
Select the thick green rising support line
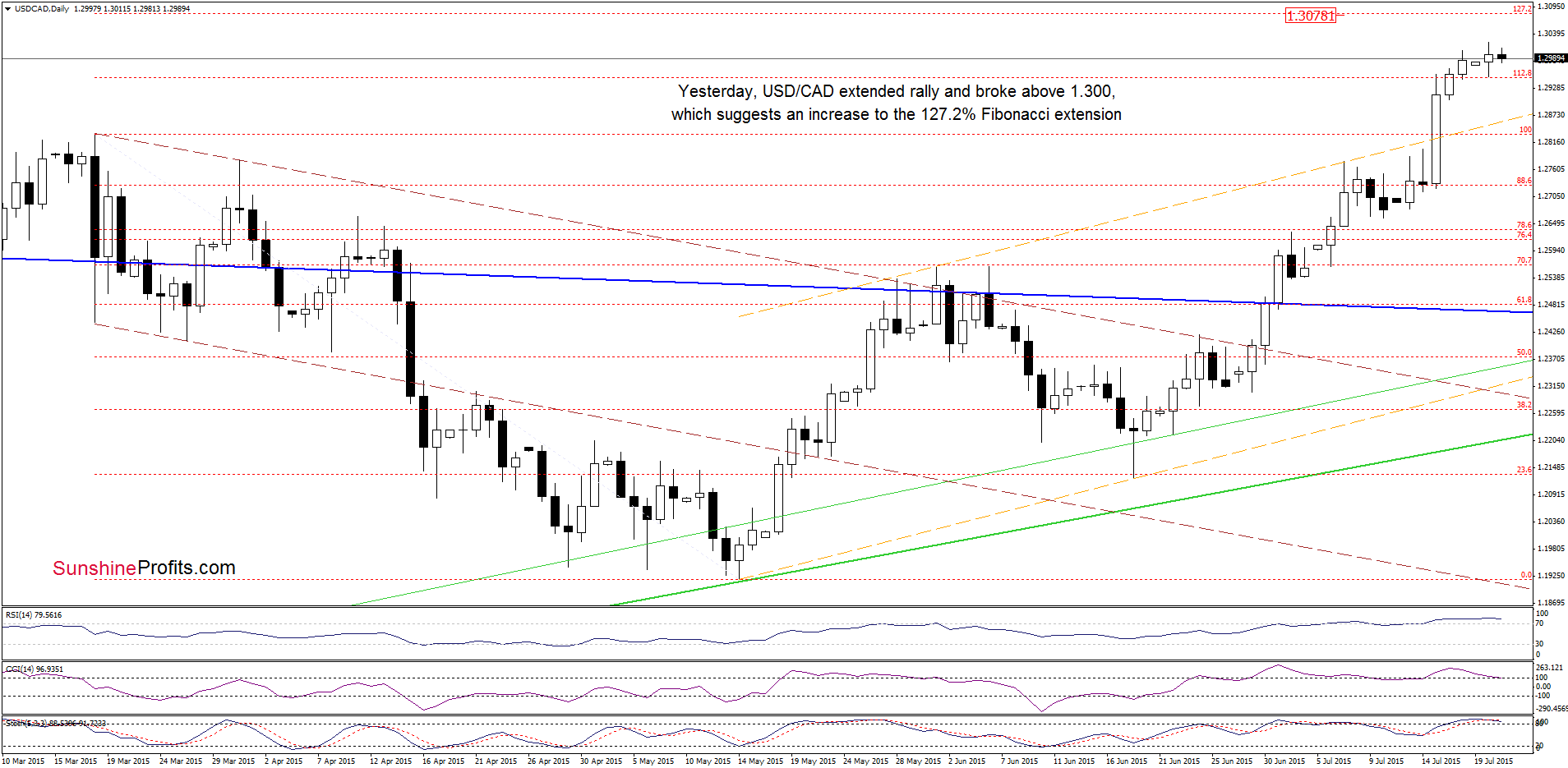[1072, 519]
